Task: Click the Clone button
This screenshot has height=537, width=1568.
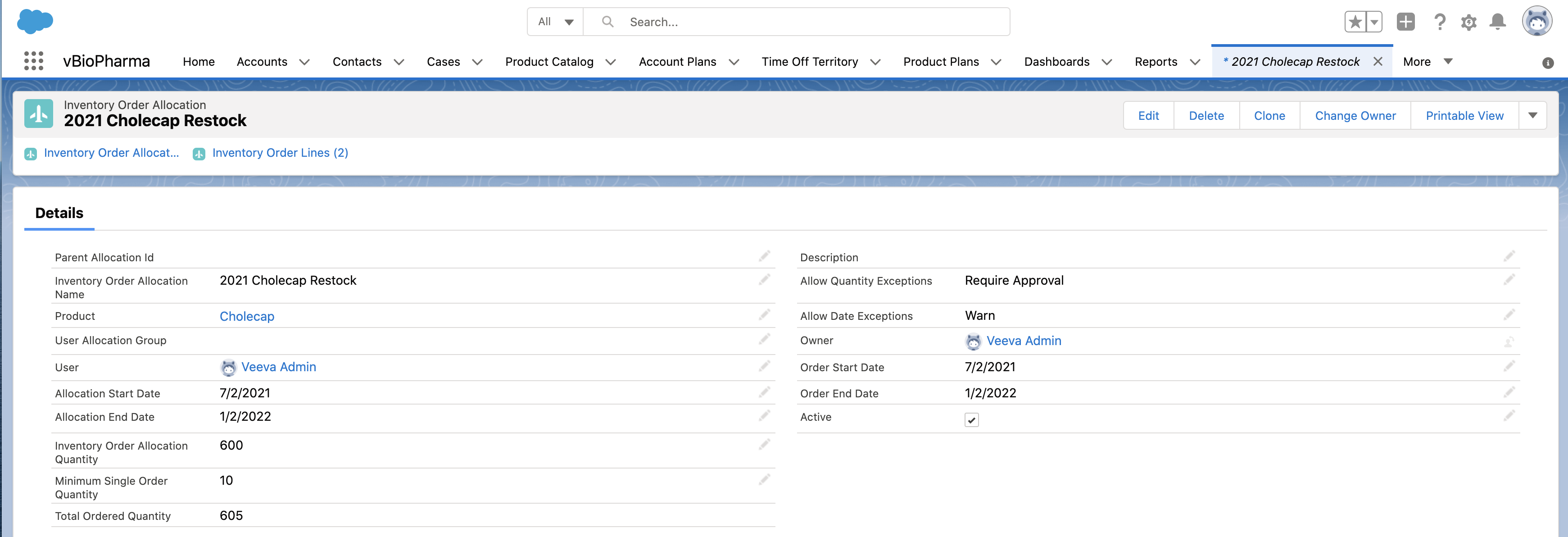Action: point(1269,116)
